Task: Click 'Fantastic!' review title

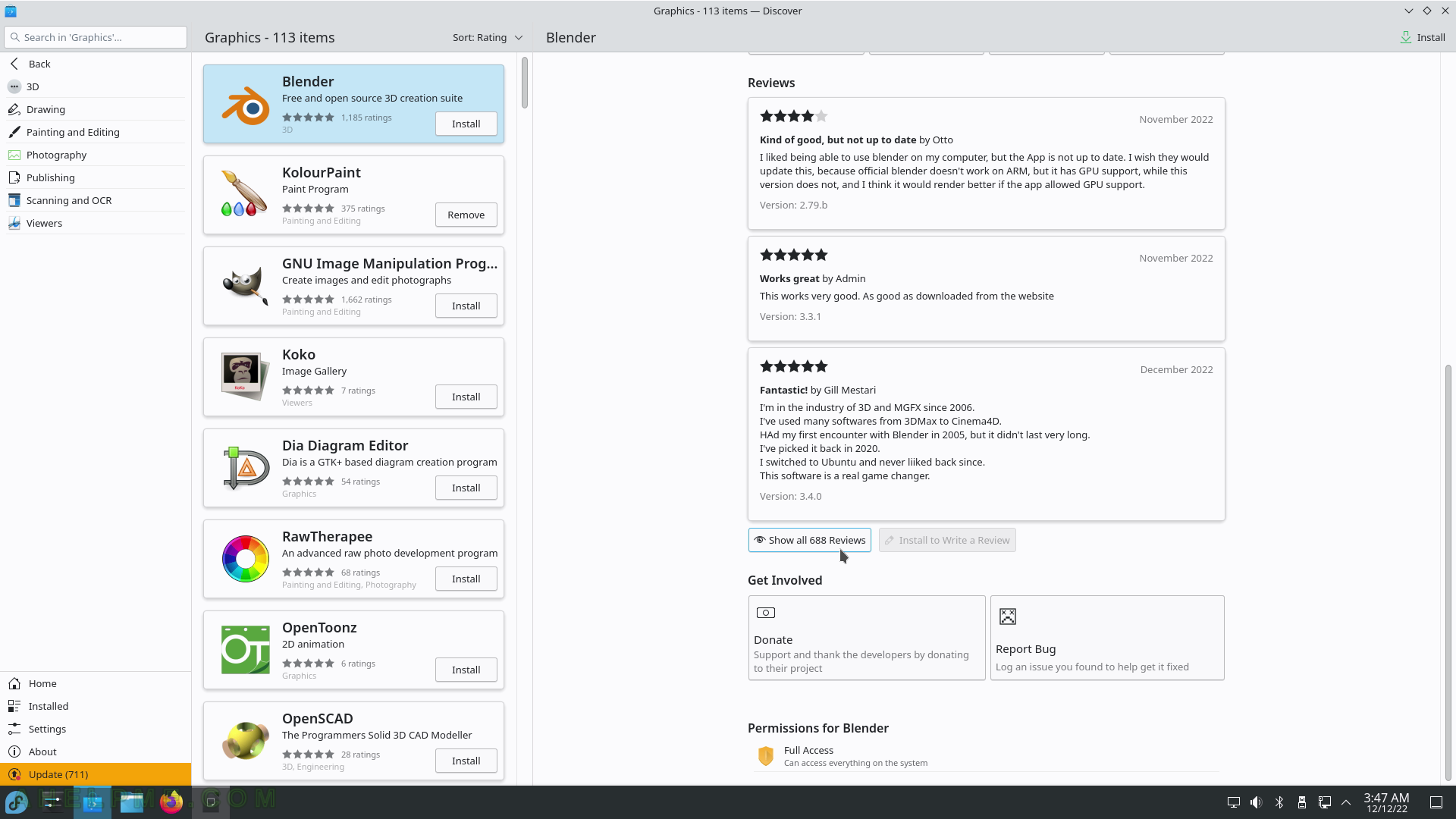Action: (x=783, y=390)
